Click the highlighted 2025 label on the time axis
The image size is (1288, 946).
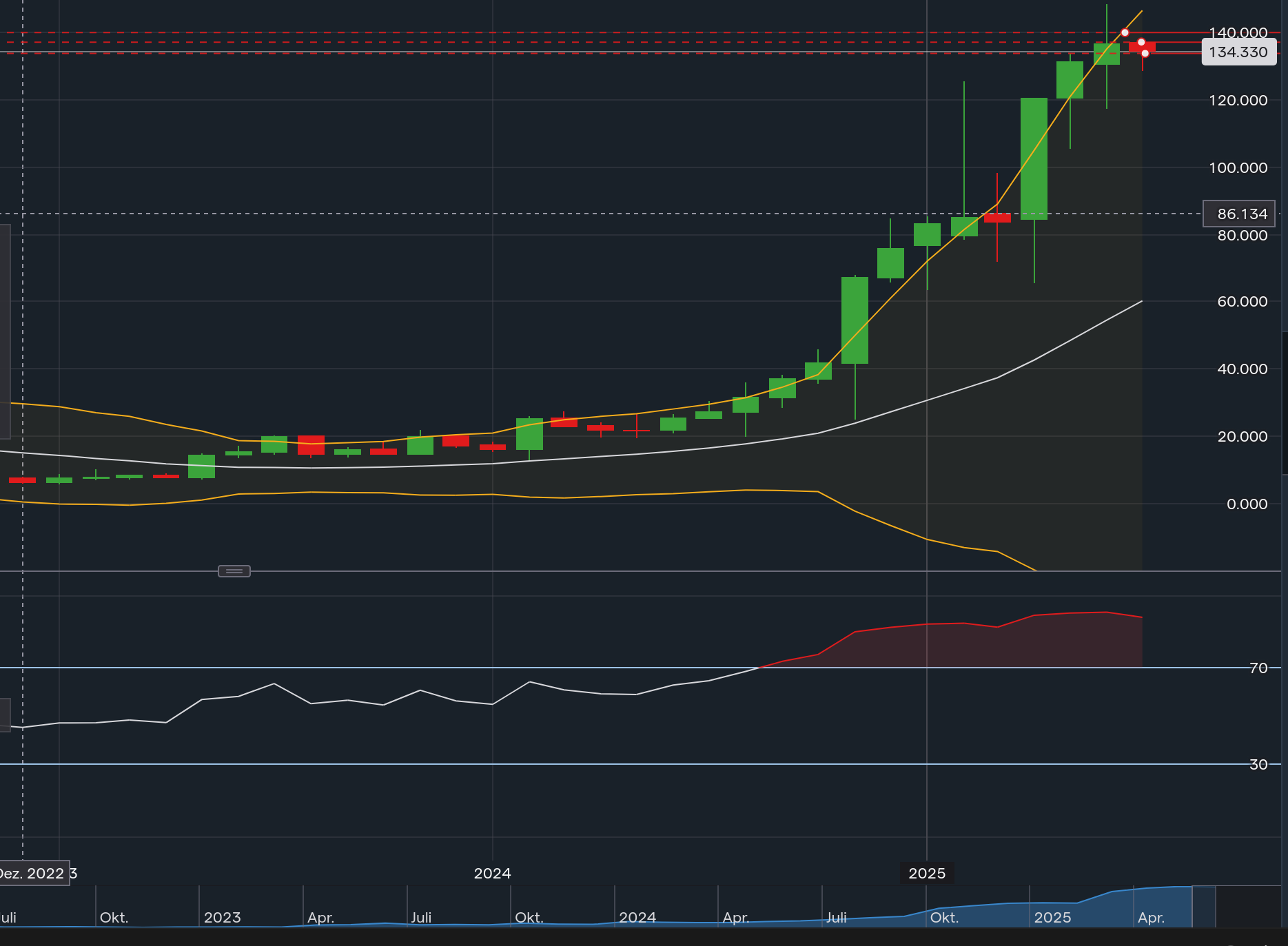[927, 874]
